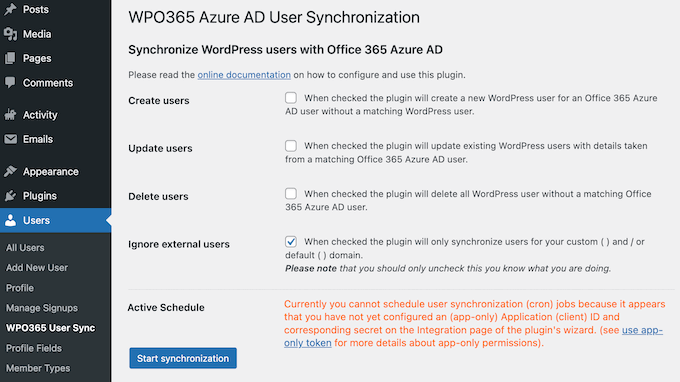
Task: Open Manage Signups submenu item
Action: tap(42, 308)
